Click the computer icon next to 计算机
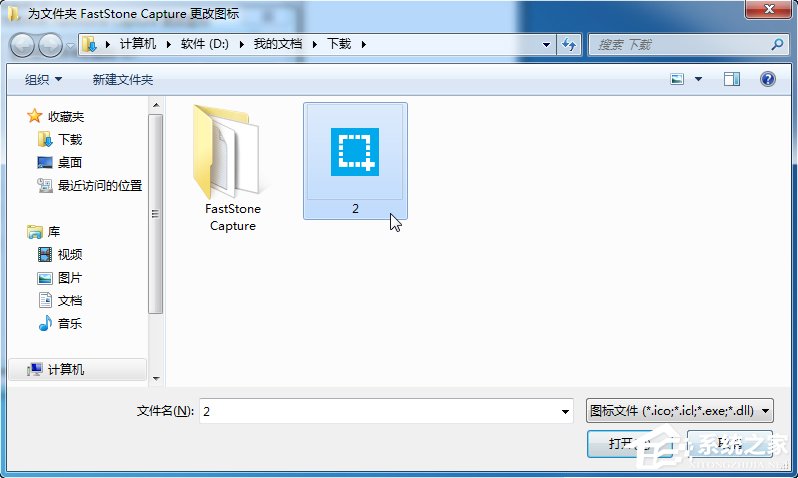This screenshot has width=798, height=478. tap(35, 370)
